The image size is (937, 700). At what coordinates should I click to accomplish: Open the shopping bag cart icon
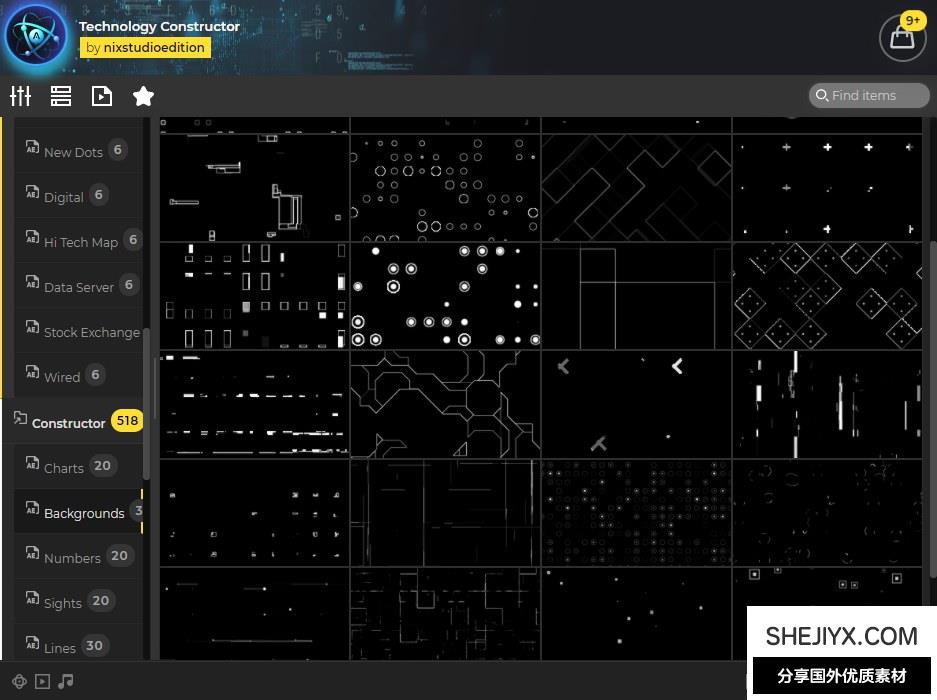coord(902,38)
